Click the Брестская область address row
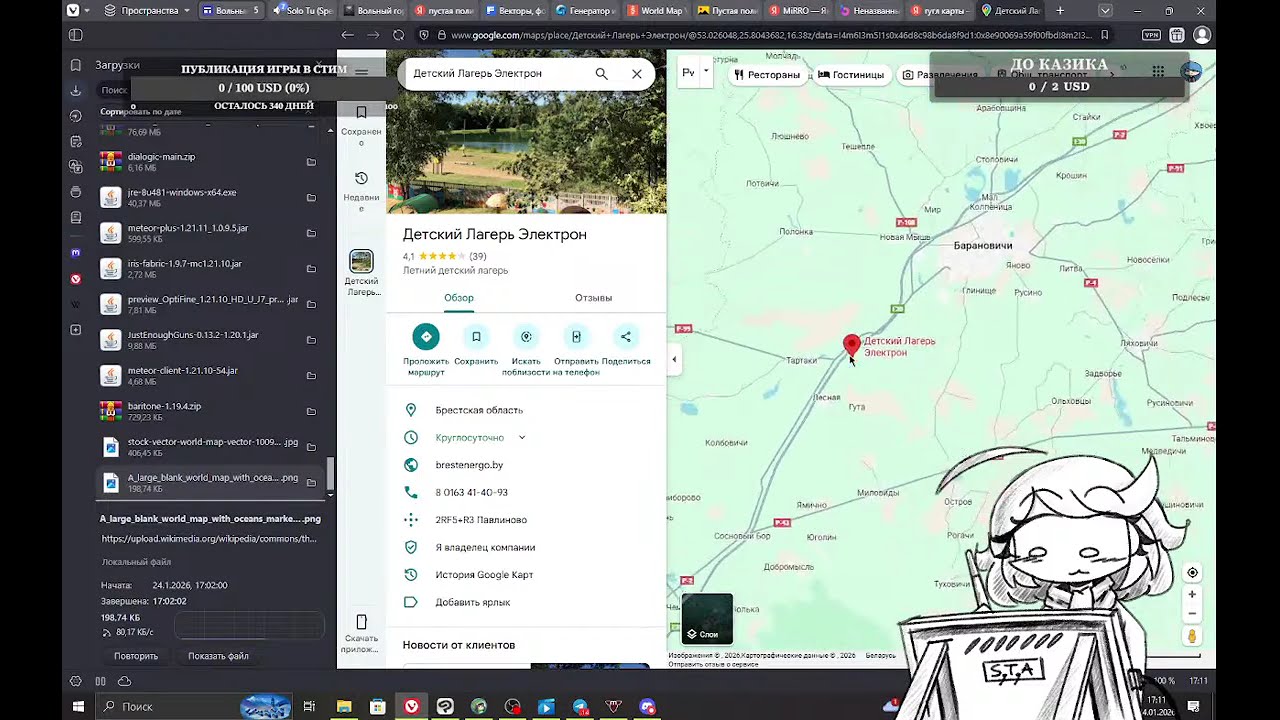1280x720 pixels. 526,410
